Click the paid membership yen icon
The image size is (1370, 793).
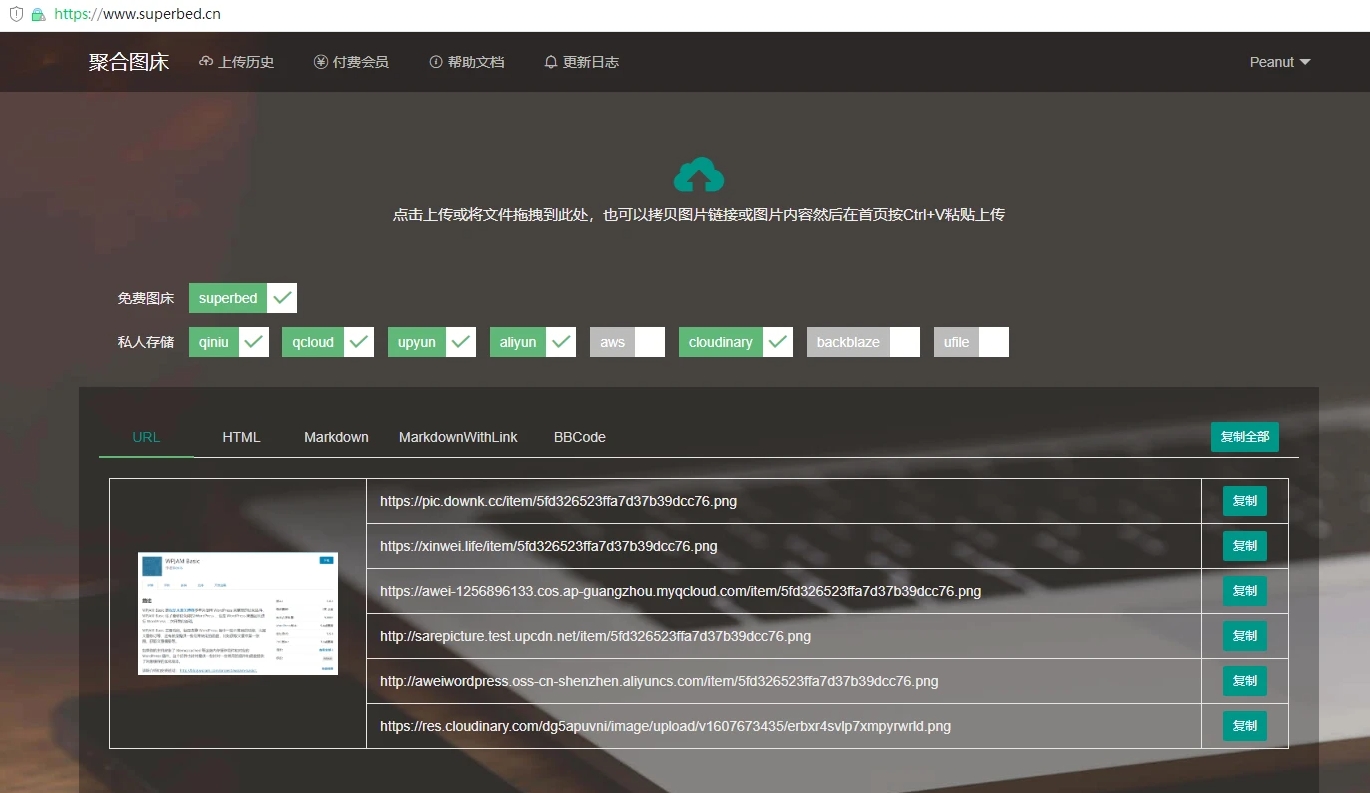[321, 62]
